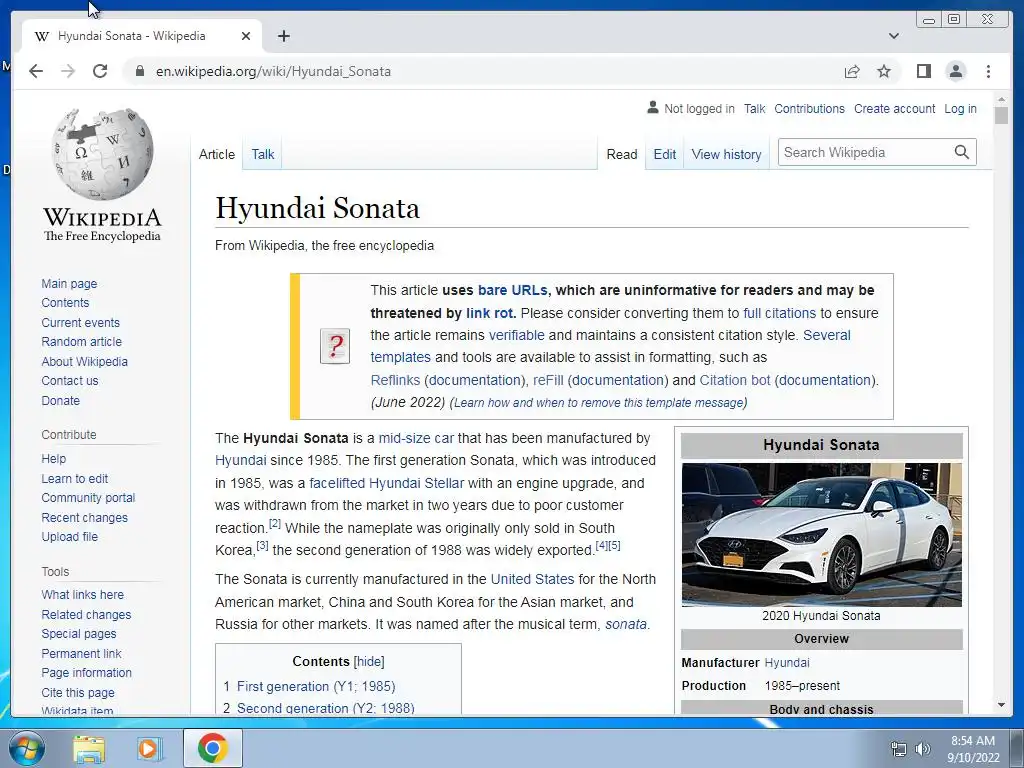1024x768 pixels.
Task: Open the Log in link
Action: [960, 108]
